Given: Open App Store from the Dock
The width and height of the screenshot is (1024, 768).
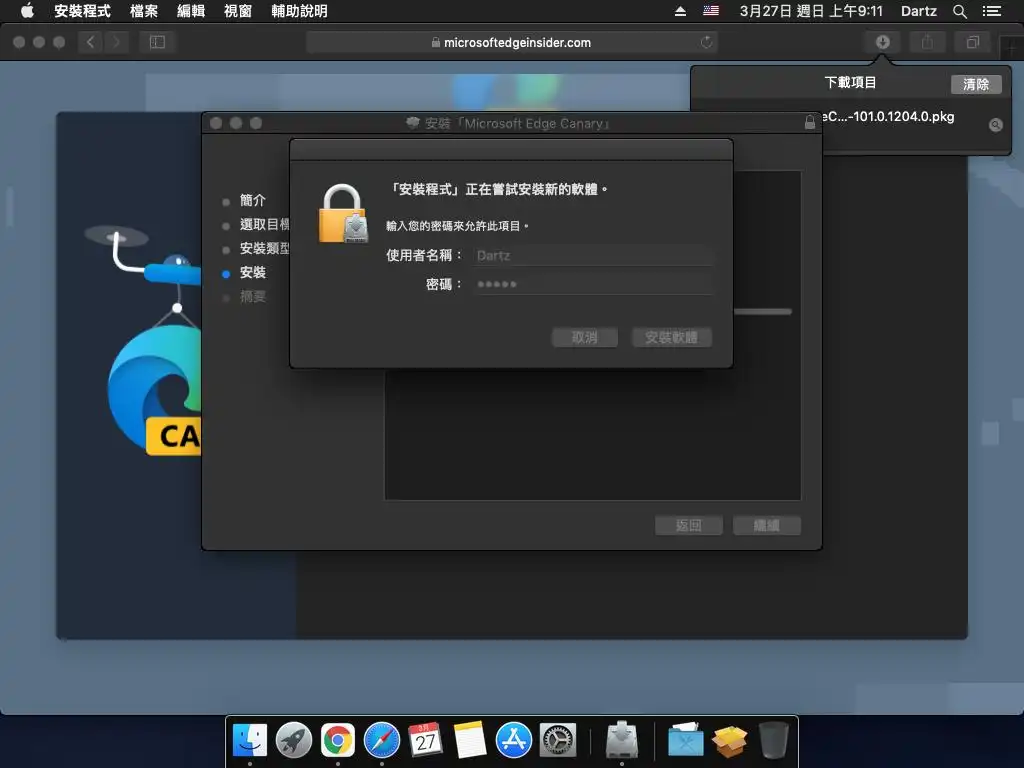Looking at the screenshot, I should pos(513,741).
